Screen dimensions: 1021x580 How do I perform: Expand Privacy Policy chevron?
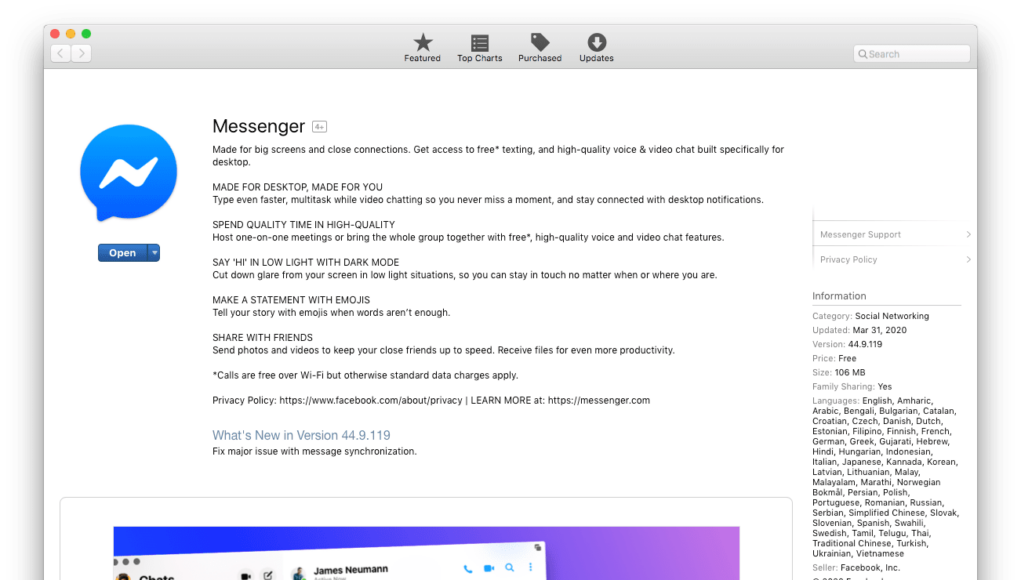(x=968, y=259)
